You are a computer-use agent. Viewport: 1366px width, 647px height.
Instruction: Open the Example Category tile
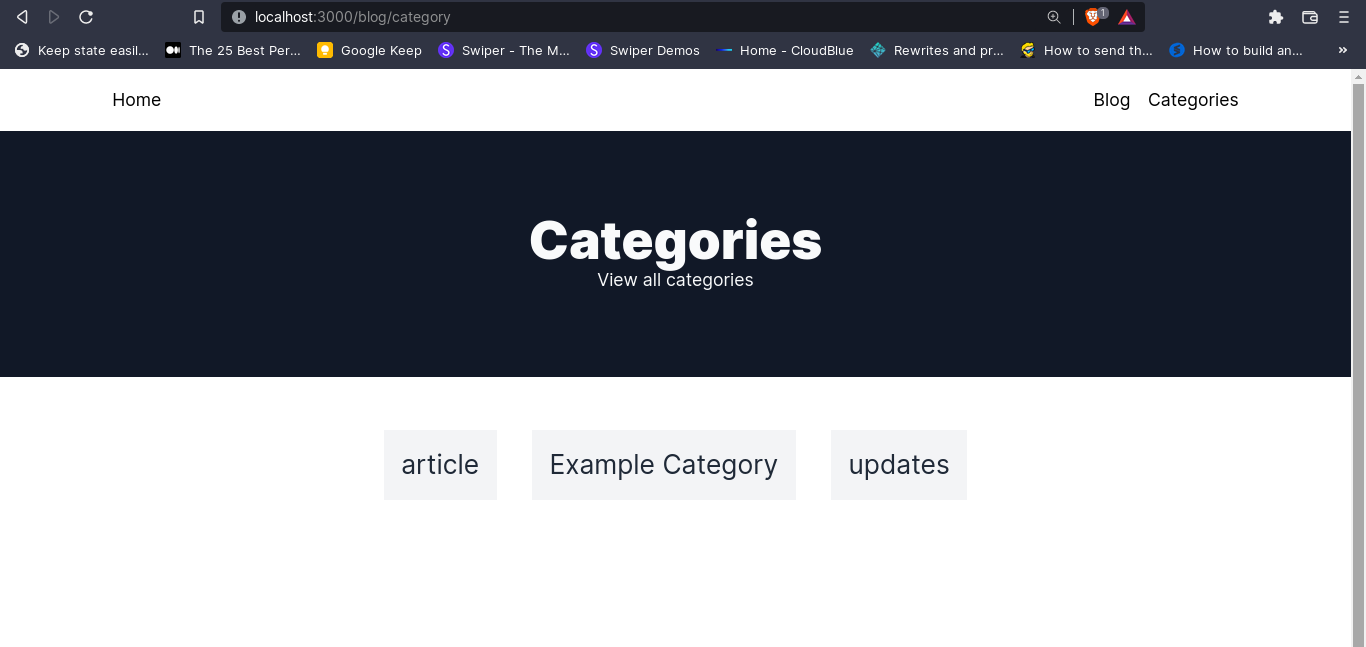click(664, 465)
